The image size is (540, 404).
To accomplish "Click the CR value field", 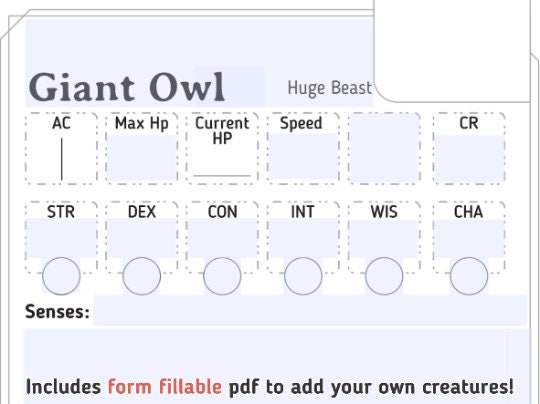I will pyautogui.click(x=469, y=158).
